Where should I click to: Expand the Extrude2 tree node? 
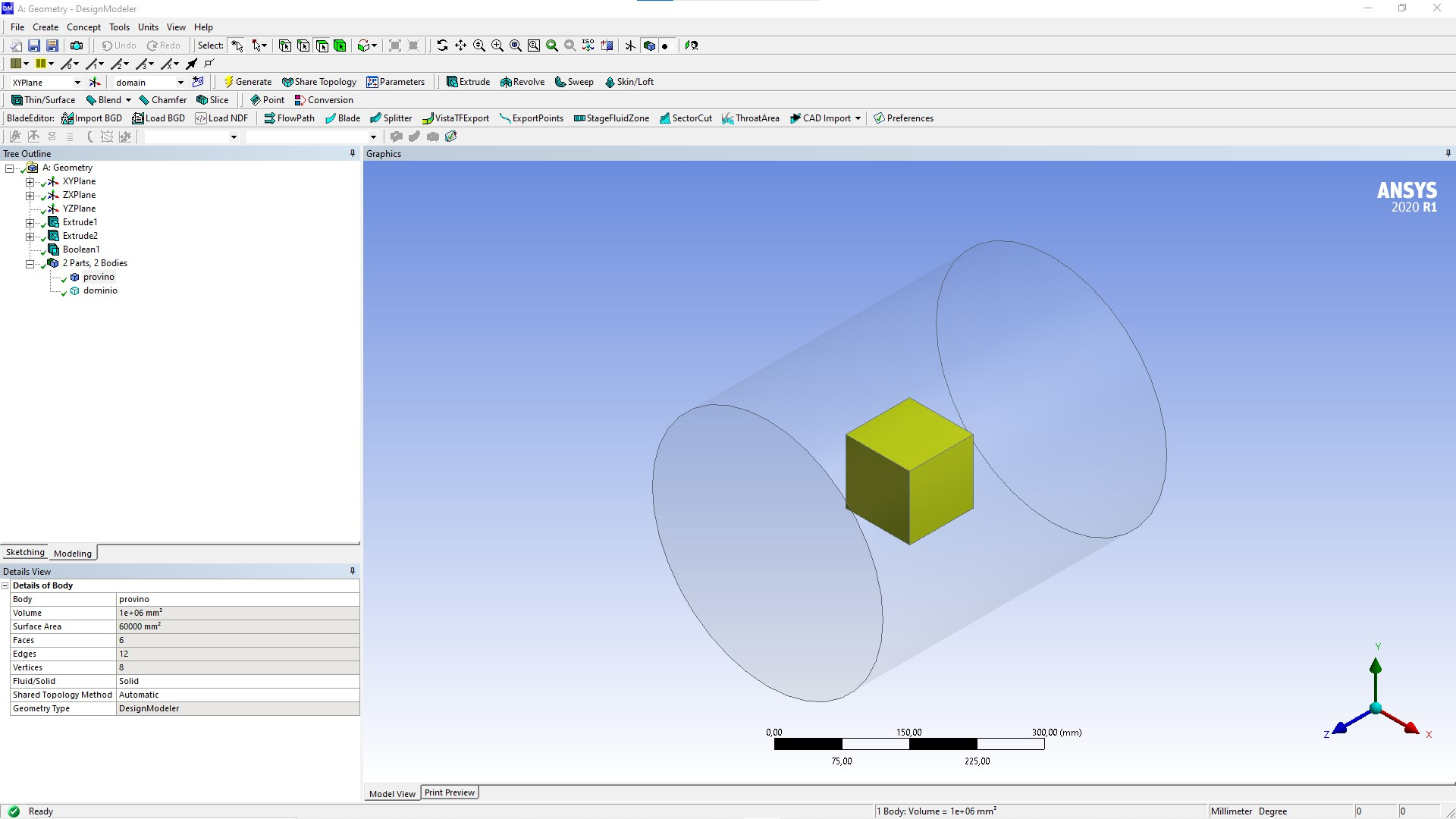[30, 237]
